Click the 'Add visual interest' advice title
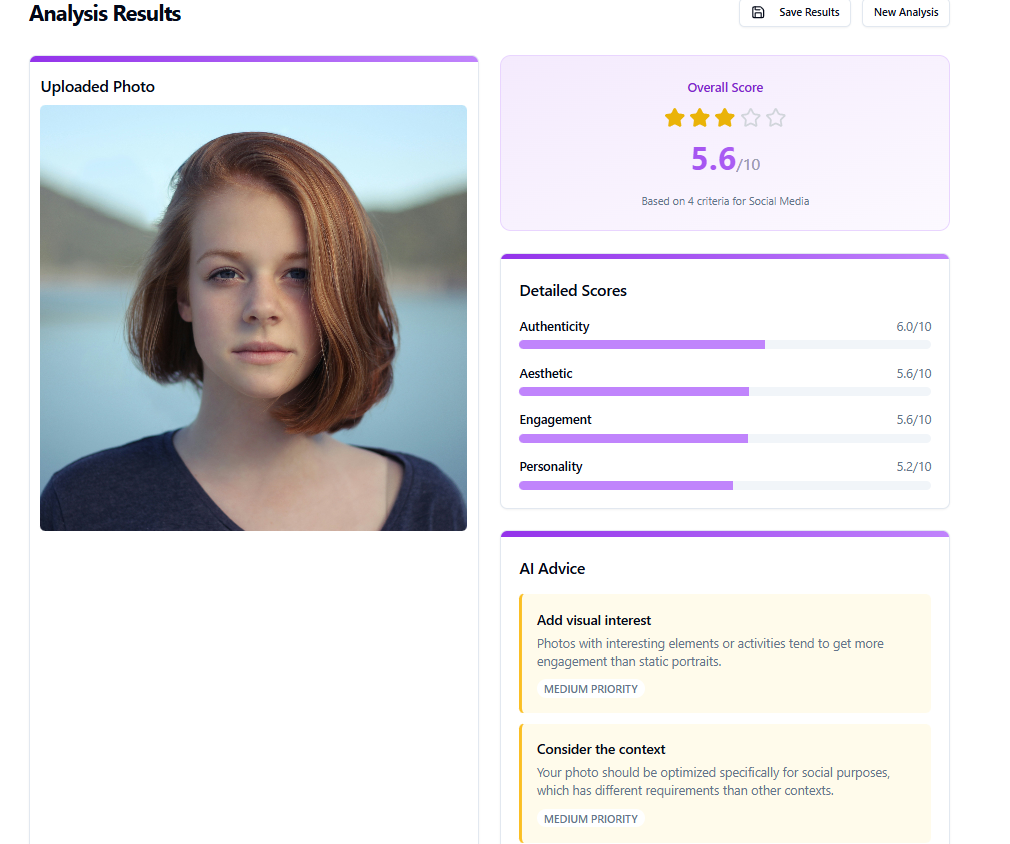Screen dimensions: 1010x844 click(x=594, y=620)
